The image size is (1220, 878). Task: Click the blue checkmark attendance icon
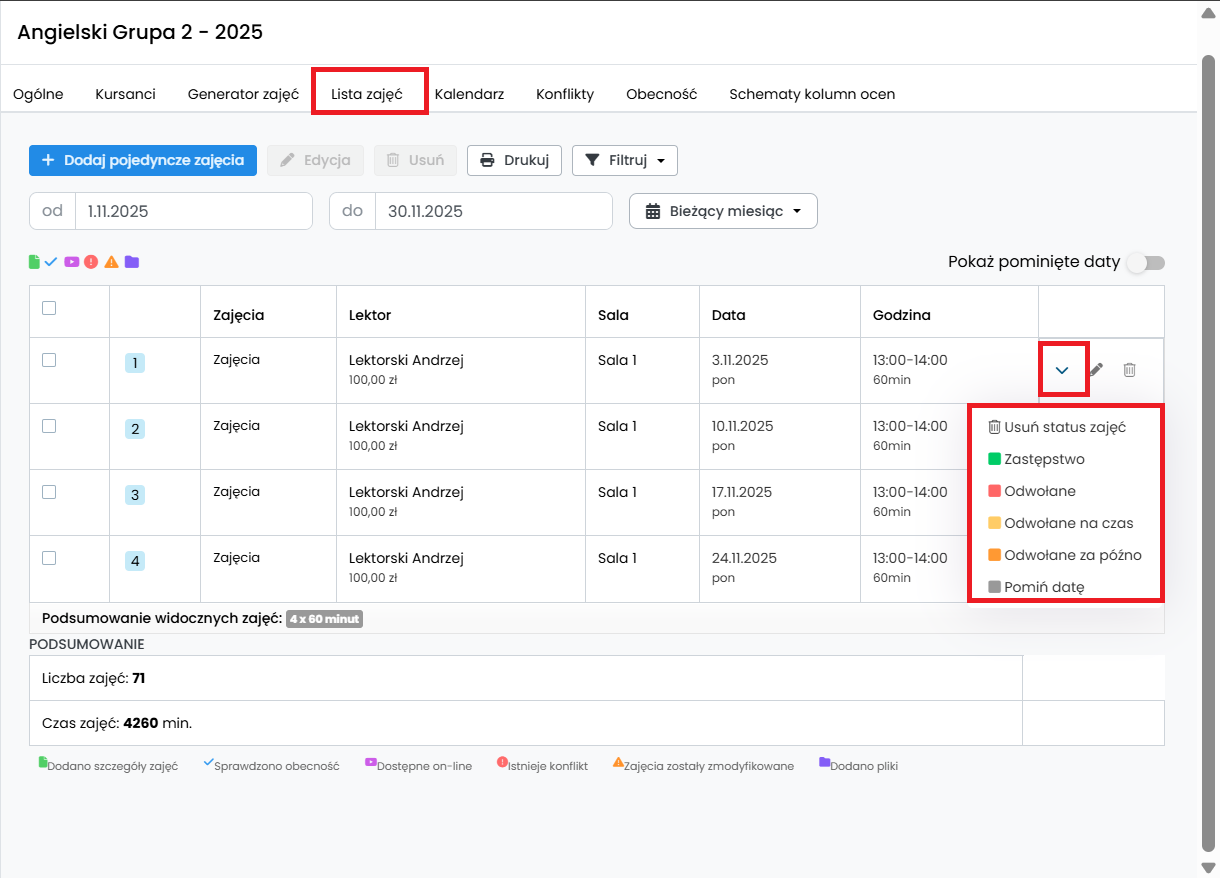point(51,262)
